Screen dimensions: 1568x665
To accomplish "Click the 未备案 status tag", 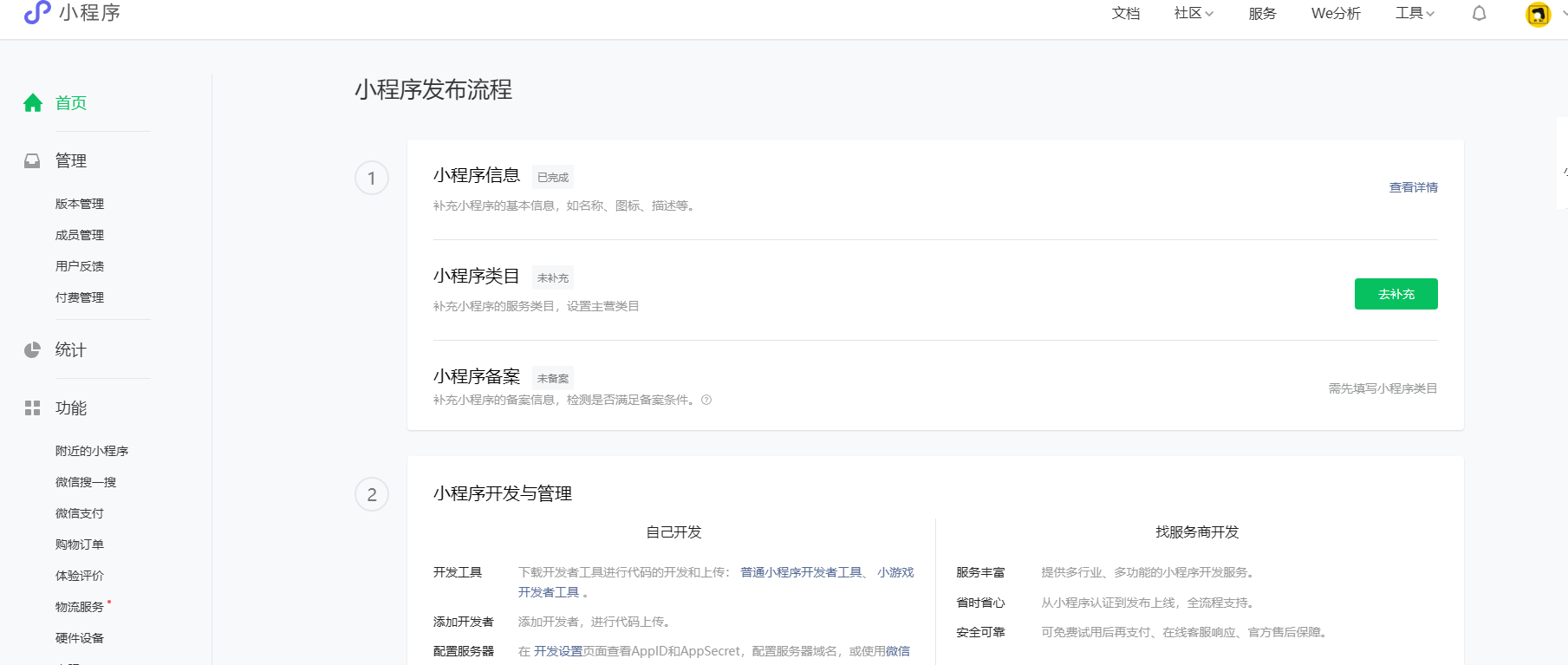I will point(553,379).
